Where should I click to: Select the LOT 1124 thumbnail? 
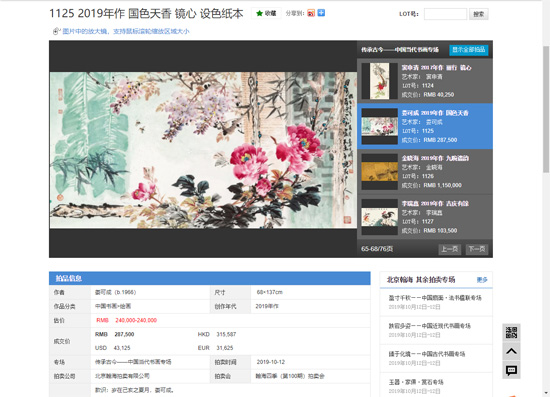coord(380,81)
